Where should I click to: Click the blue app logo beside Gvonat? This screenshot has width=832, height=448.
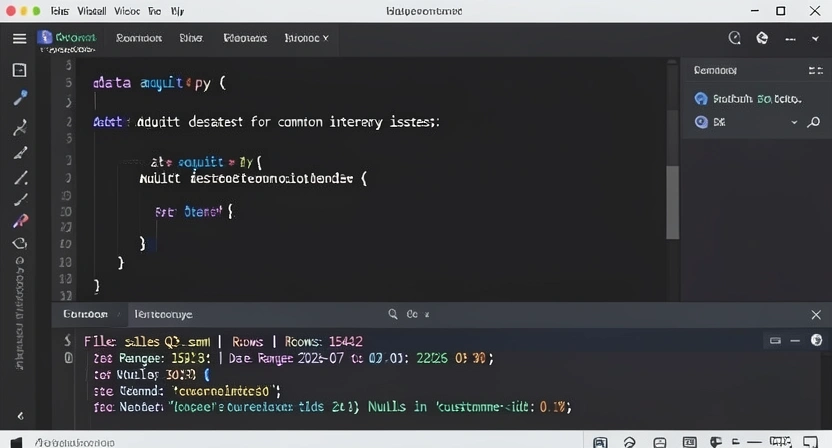(45, 37)
